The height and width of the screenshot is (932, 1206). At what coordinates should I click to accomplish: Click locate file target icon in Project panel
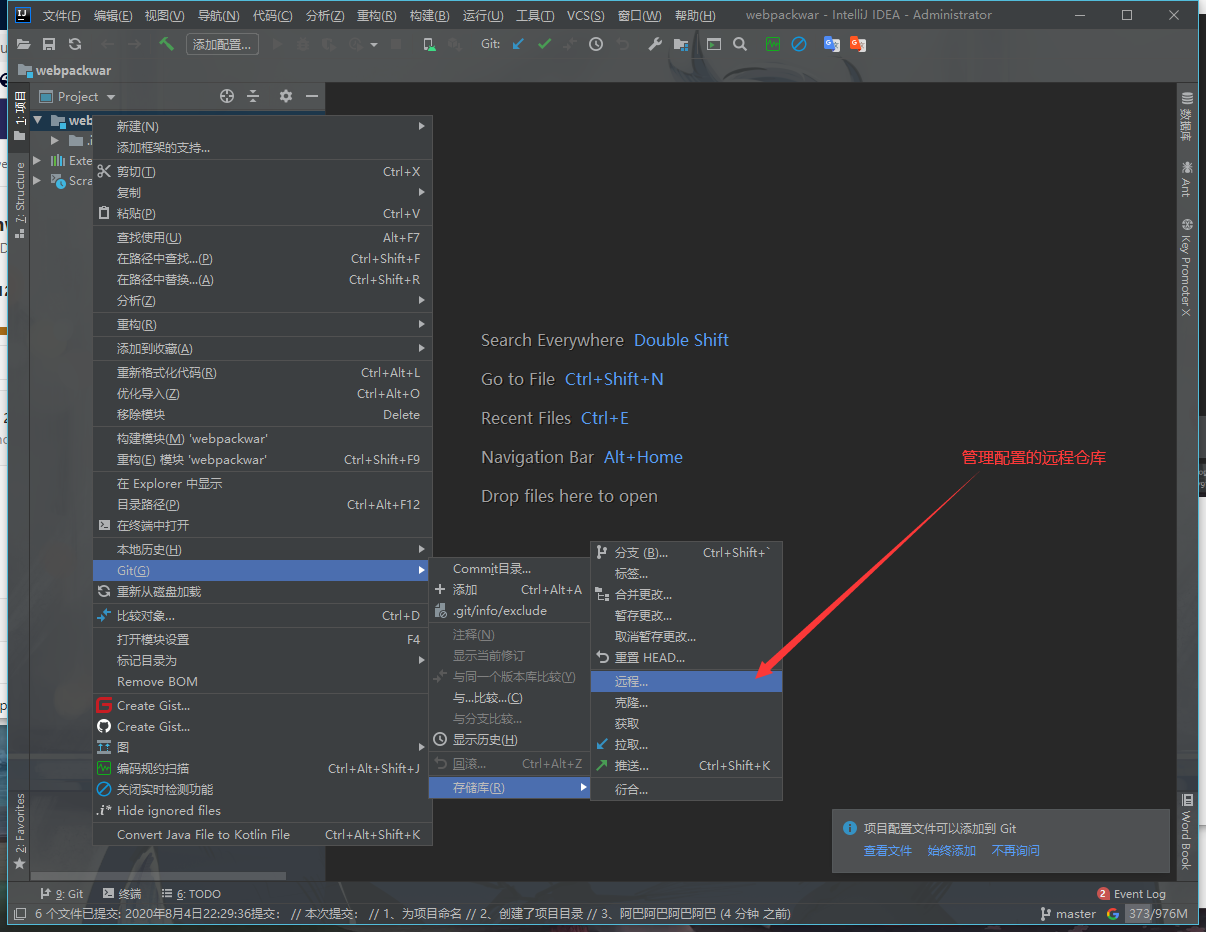tap(227, 96)
